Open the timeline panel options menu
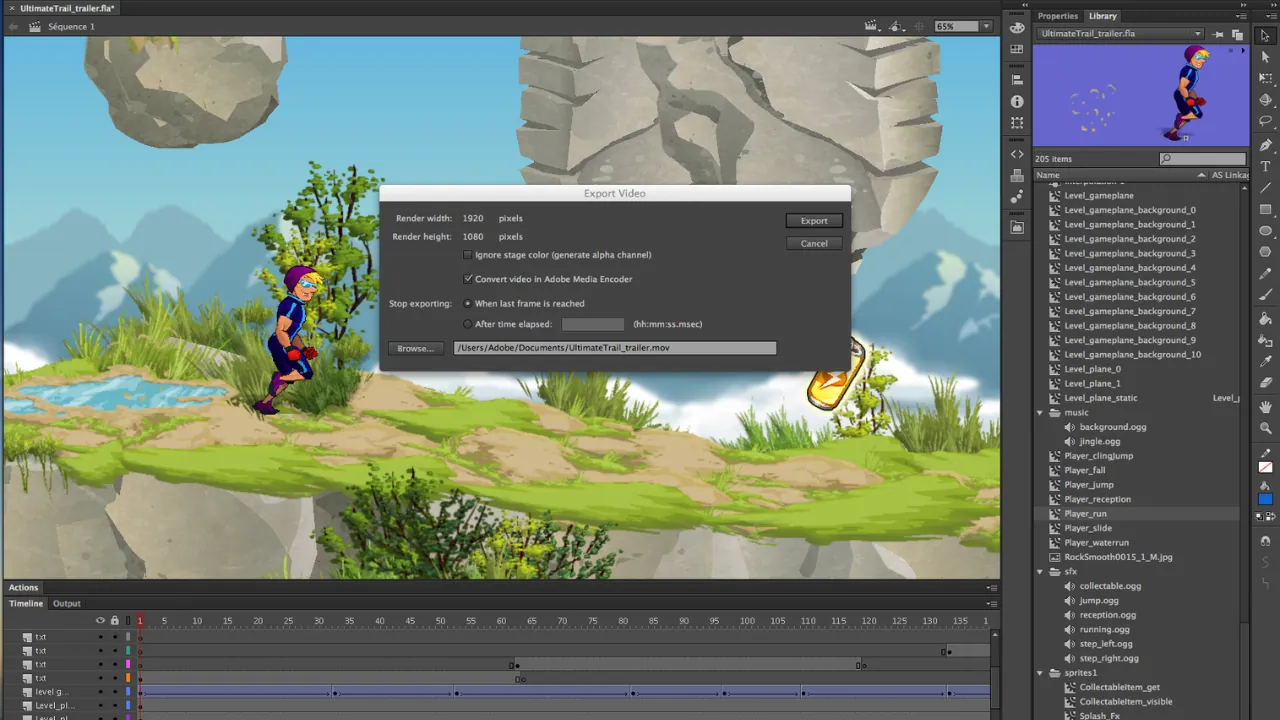This screenshot has height=720, width=1280. click(992, 604)
